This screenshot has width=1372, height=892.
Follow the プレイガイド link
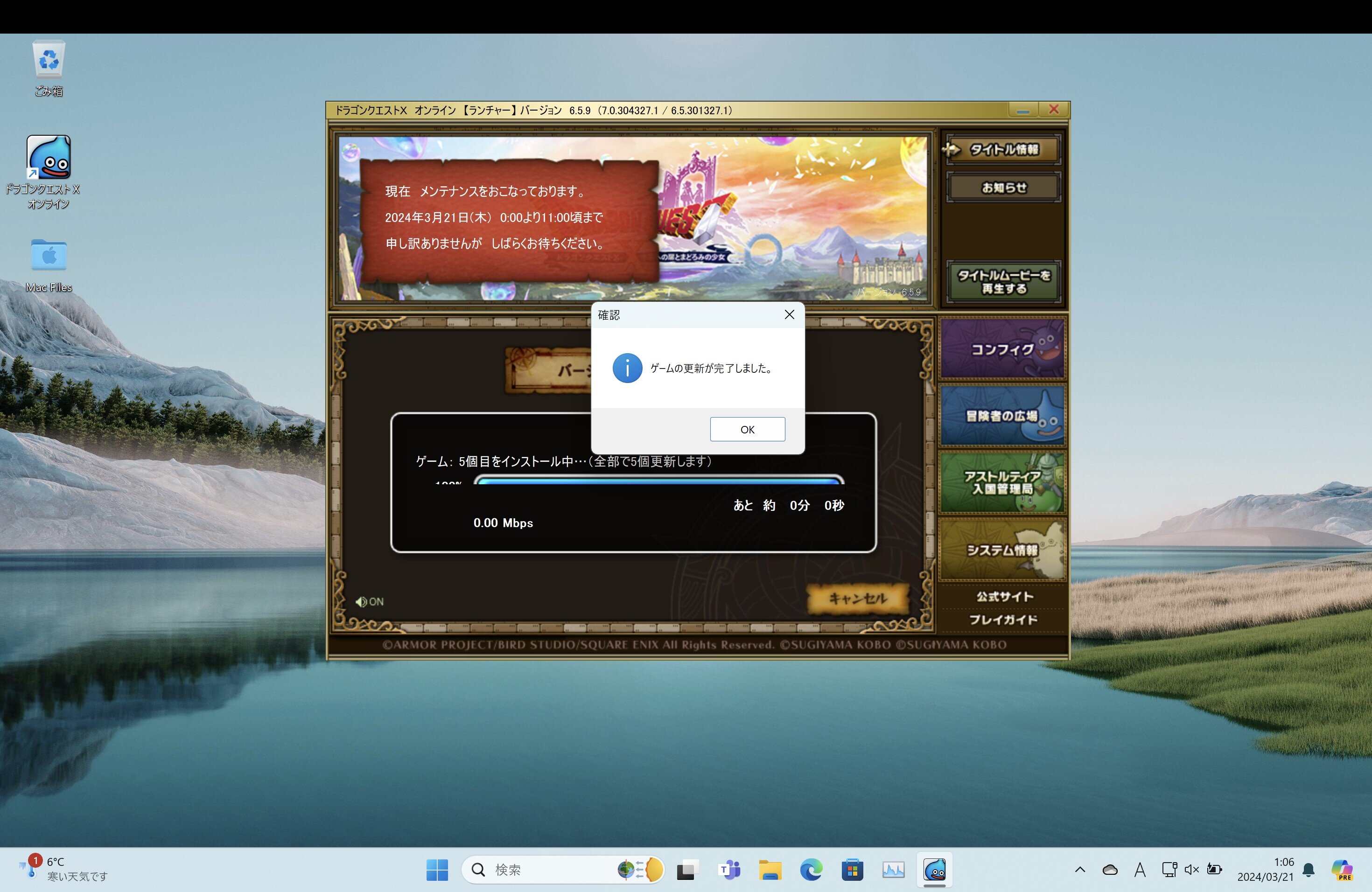click(x=1003, y=620)
